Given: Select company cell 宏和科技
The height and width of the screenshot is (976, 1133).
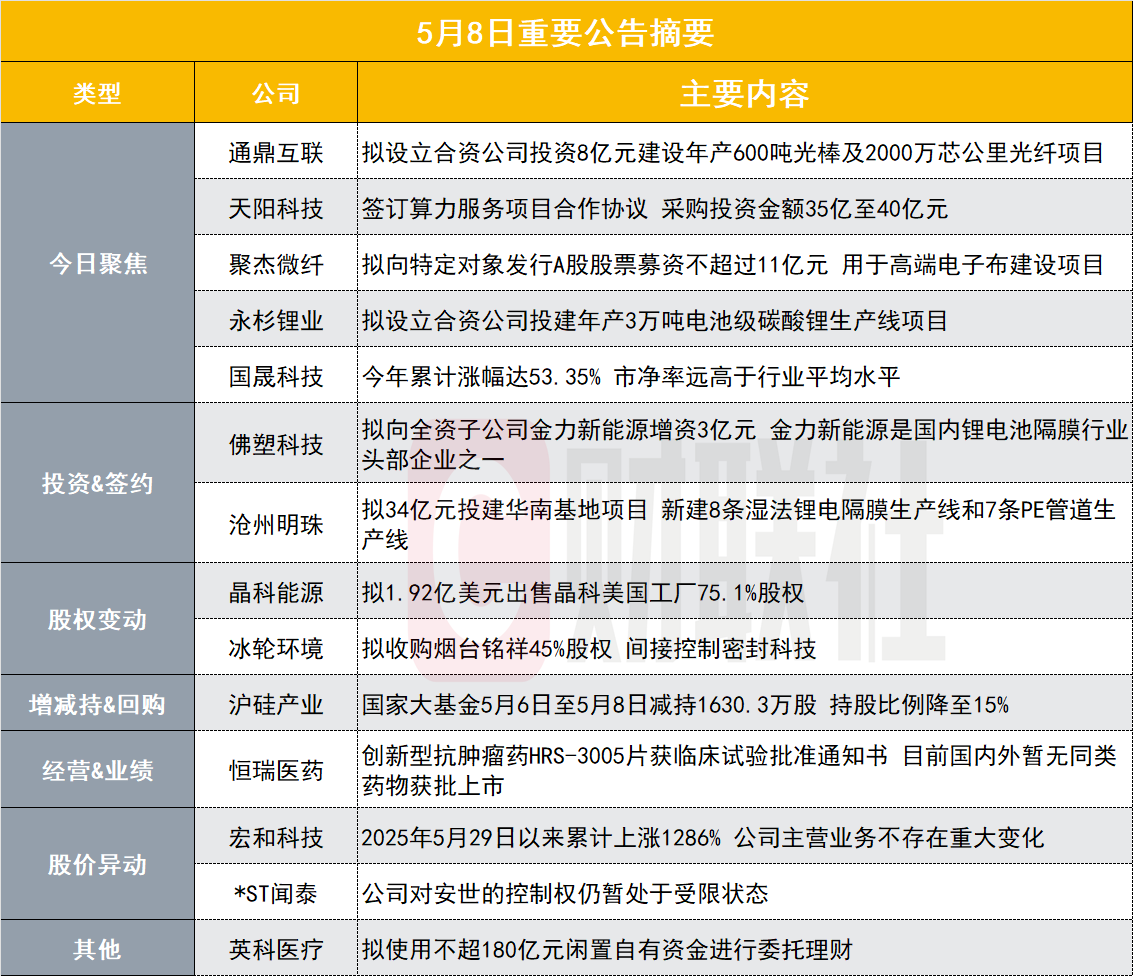Looking at the screenshot, I should point(276,837).
